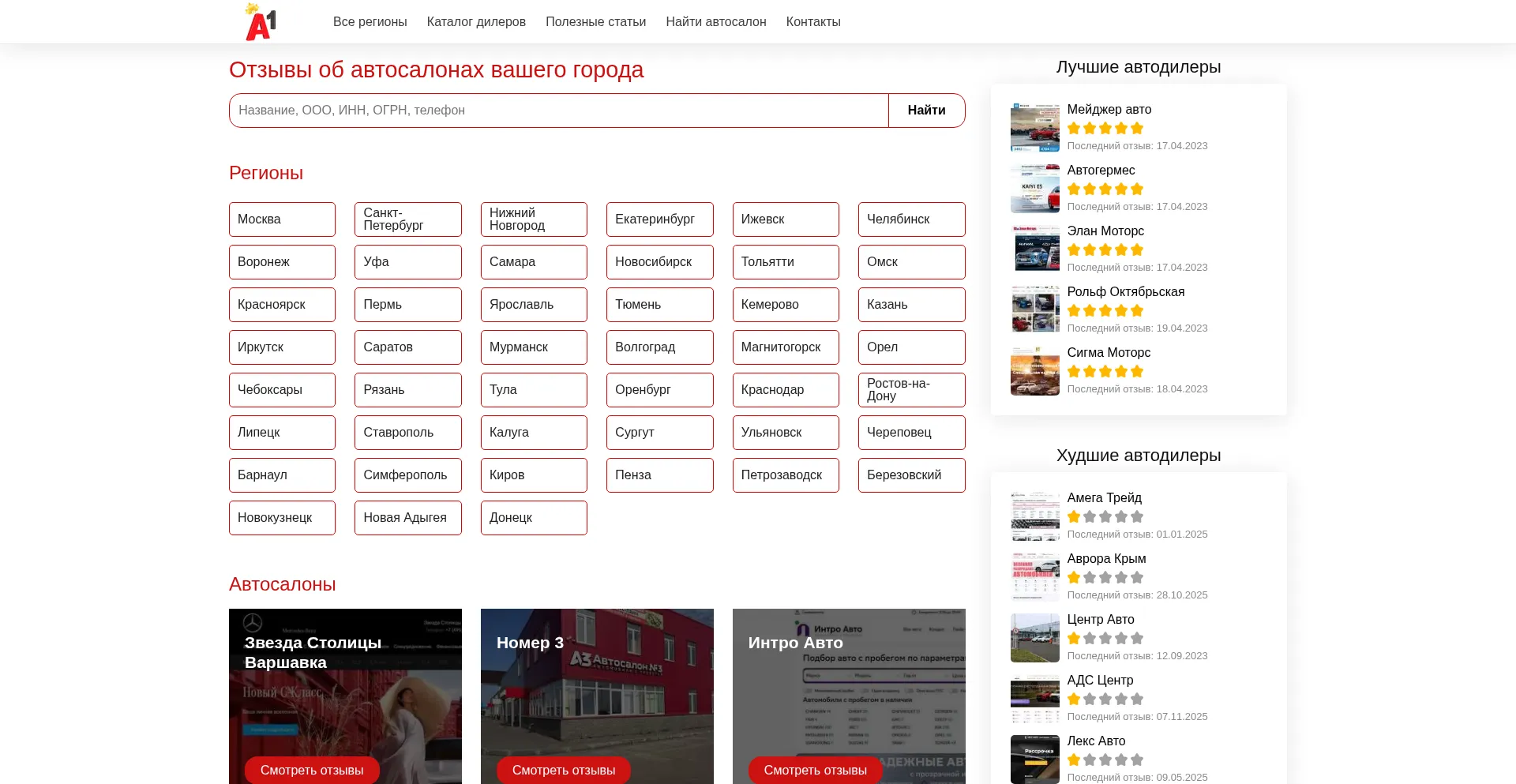The width and height of the screenshot is (1516, 784).
Task: Open the АДС Центр dealer link
Action: pyautogui.click(x=1100, y=681)
